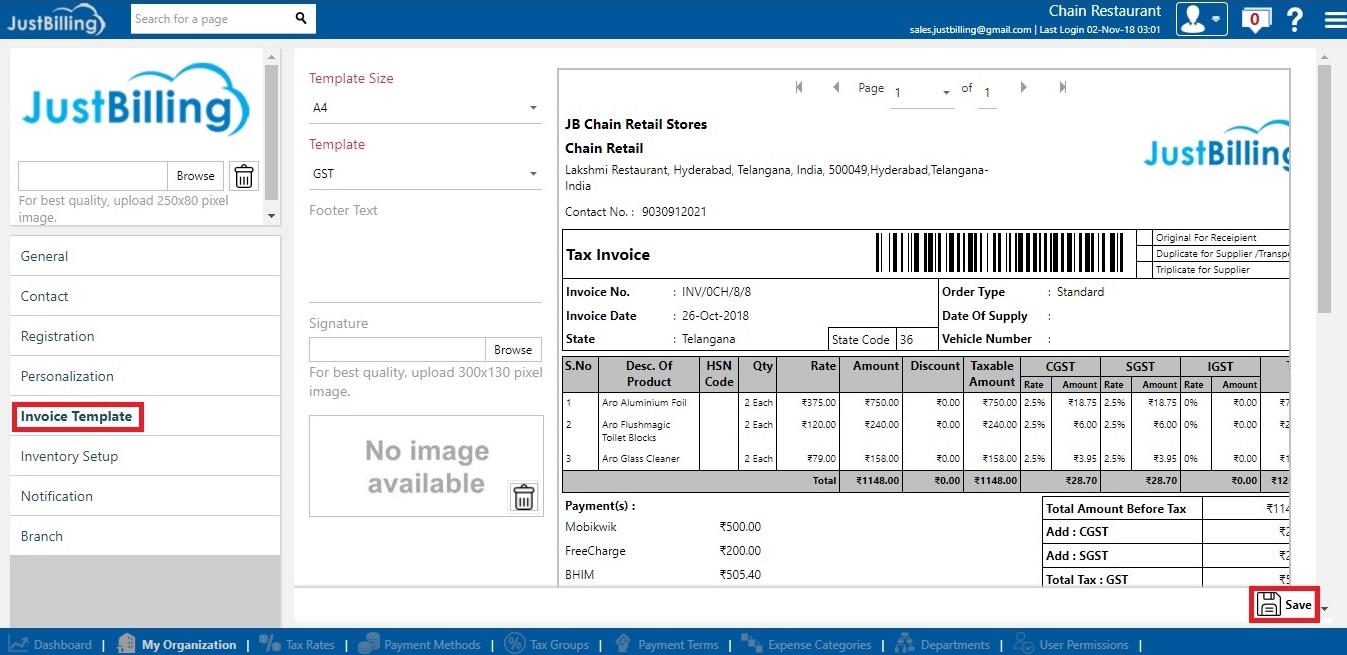
Task: Open the notifications icon showing 0
Action: 1255,19
